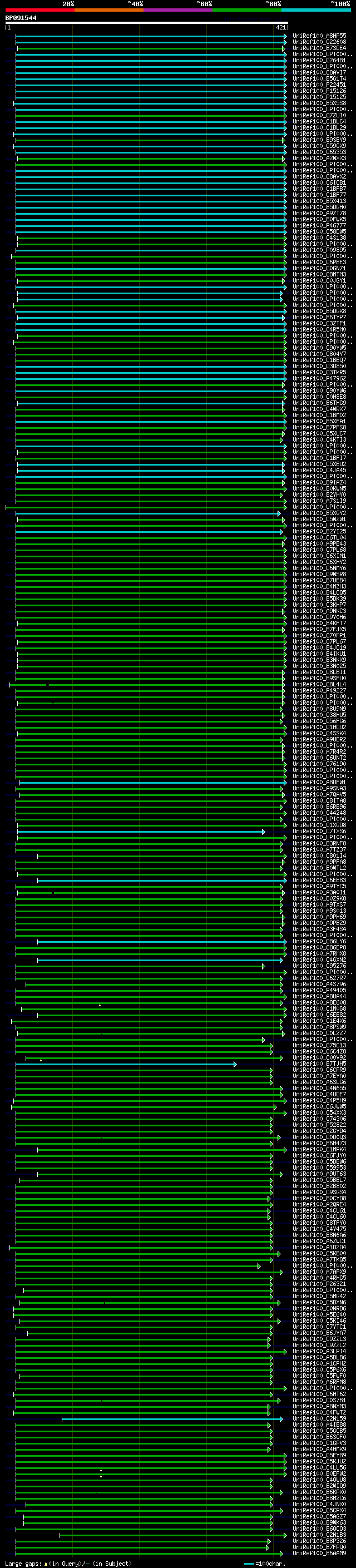Click hit label UniRef100_Q6EE83
Image resolution: width=356 pixels, height=1568 pixels.
(x=319, y=880)
